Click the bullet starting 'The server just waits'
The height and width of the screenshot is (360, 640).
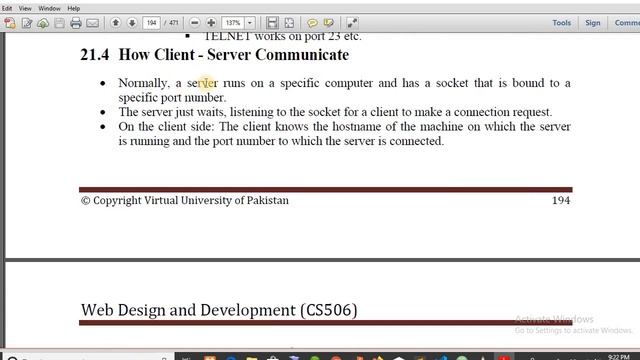(335, 112)
